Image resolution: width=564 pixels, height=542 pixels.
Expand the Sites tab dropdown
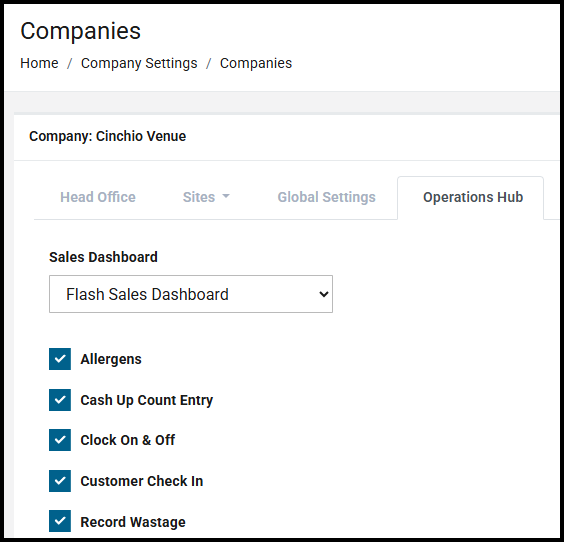[x=206, y=197]
